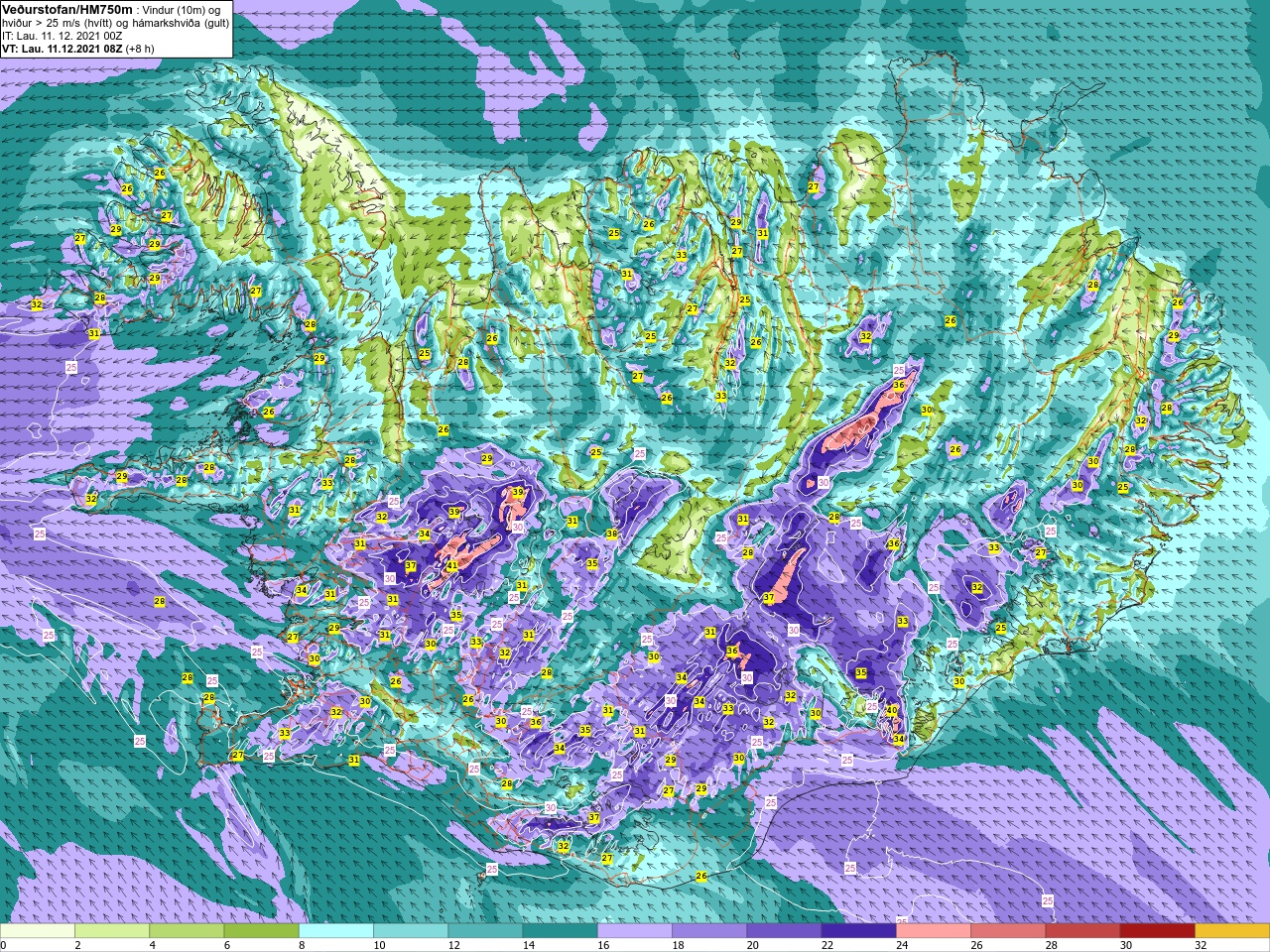1270x952 pixels.
Task: Pick the violet 20–22 legend swatch
Action: pos(784,931)
